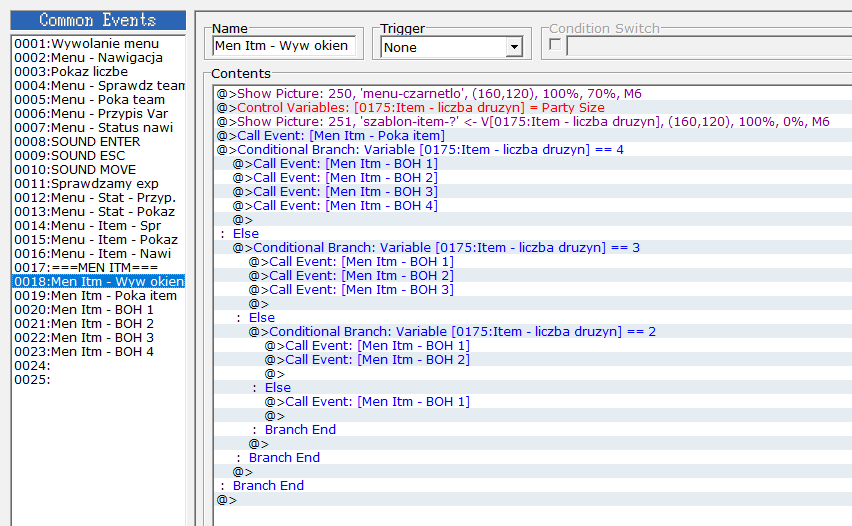This screenshot has width=852, height=526.
Task: Select event 0020:Men Itm - BOH 1
Action: click(x=98, y=310)
